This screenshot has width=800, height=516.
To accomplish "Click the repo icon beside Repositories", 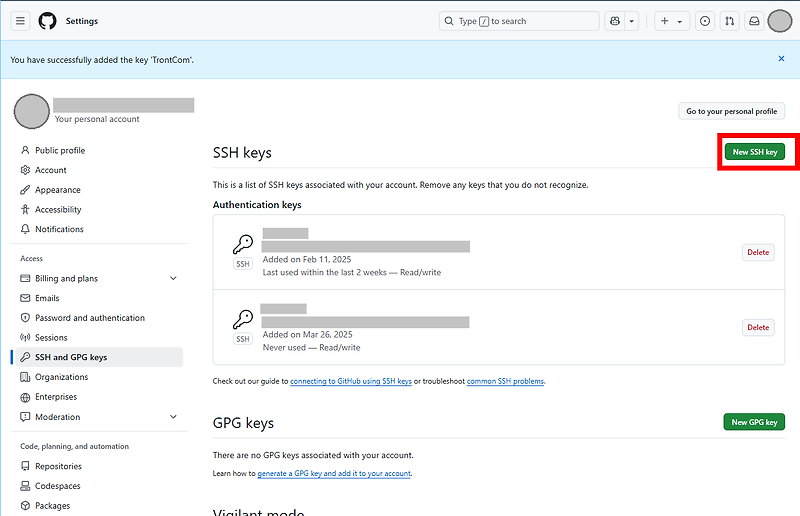I will click(x=25, y=466).
